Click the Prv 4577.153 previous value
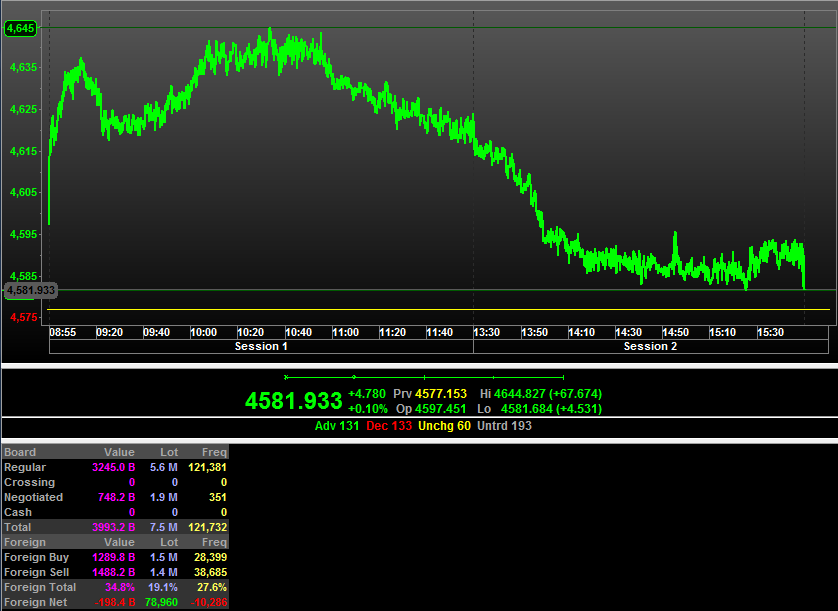The width and height of the screenshot is (838, 611). click(430, 394)
